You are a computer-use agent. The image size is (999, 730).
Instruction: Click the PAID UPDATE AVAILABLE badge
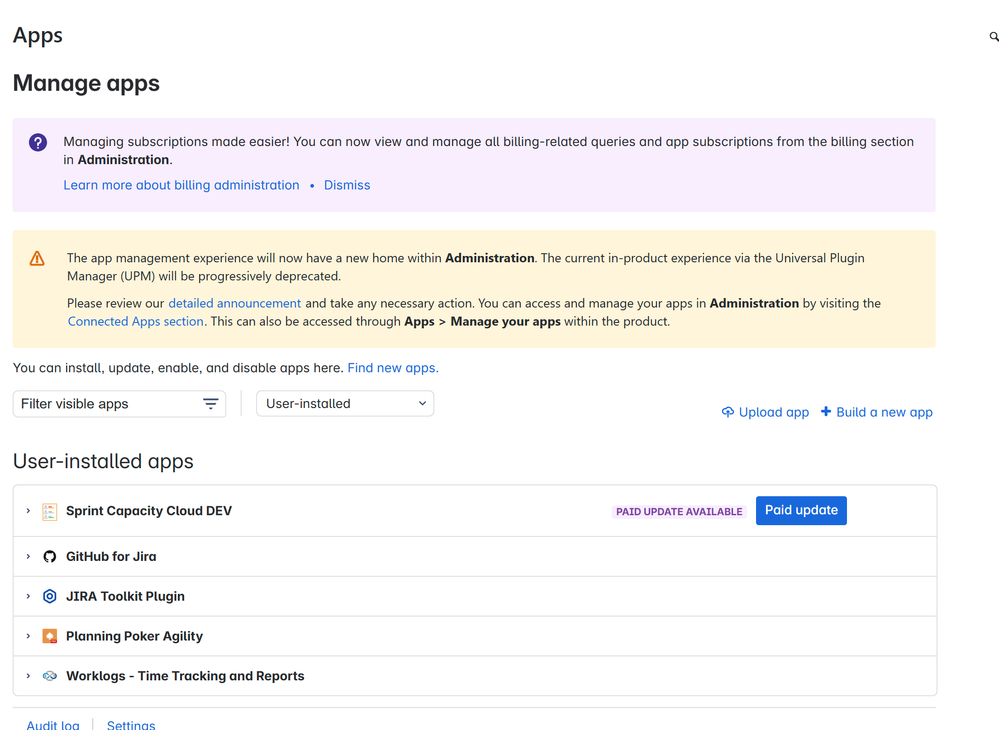[x=679, y=512]
